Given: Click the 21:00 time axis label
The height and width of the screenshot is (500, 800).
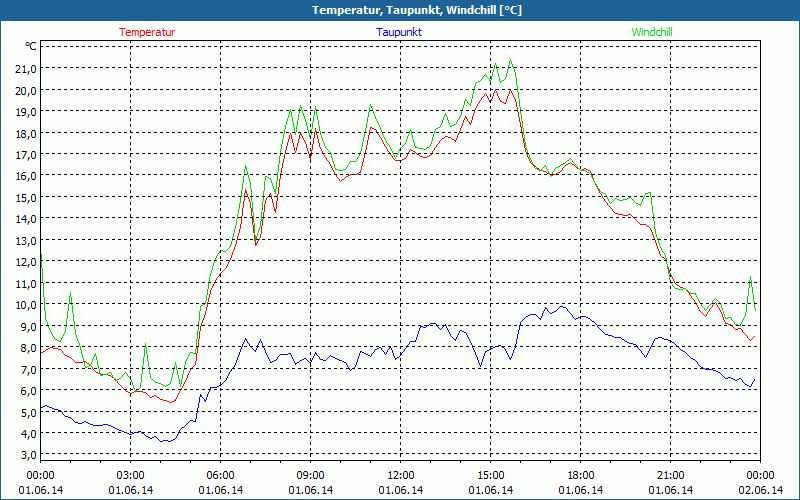Looking at the screenshot, I should point(670,476).
